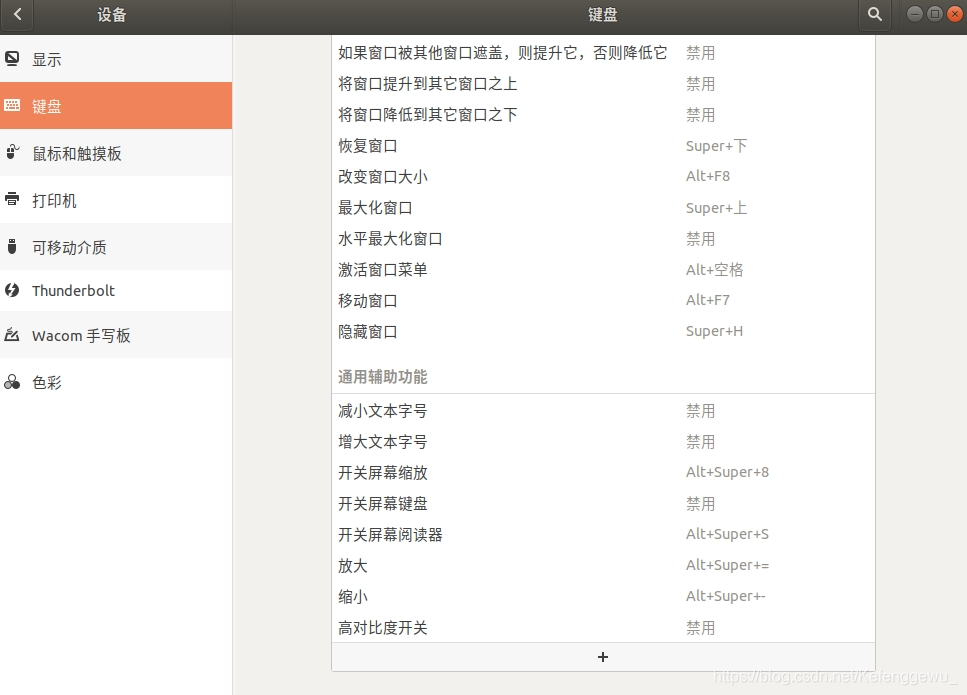The width and height of the screenshot is (967, 695).
Task: Select the 高对比度开关 shortcut row
Action: pos(603,627)
